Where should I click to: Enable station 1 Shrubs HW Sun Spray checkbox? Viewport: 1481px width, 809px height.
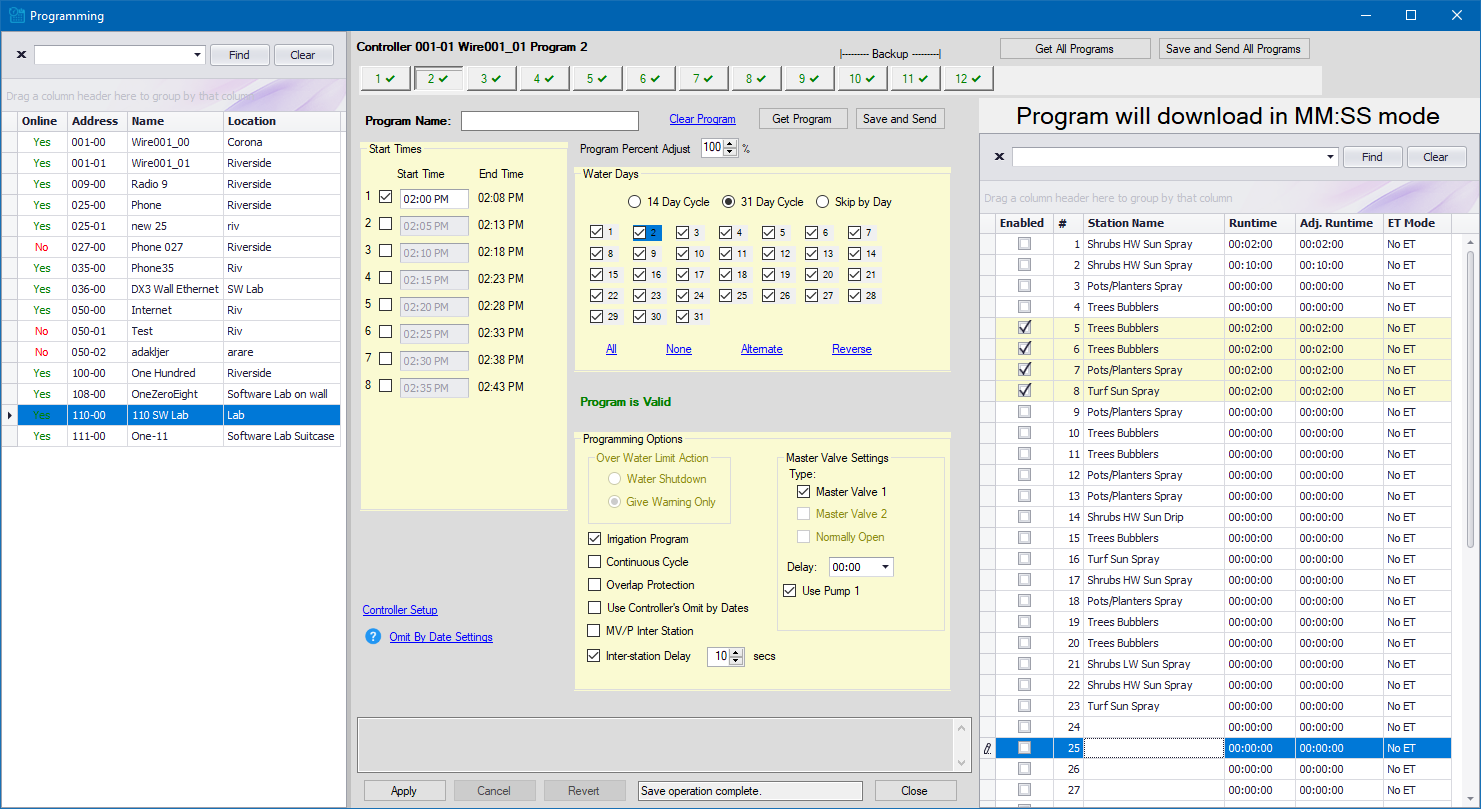coord(1024,244)
